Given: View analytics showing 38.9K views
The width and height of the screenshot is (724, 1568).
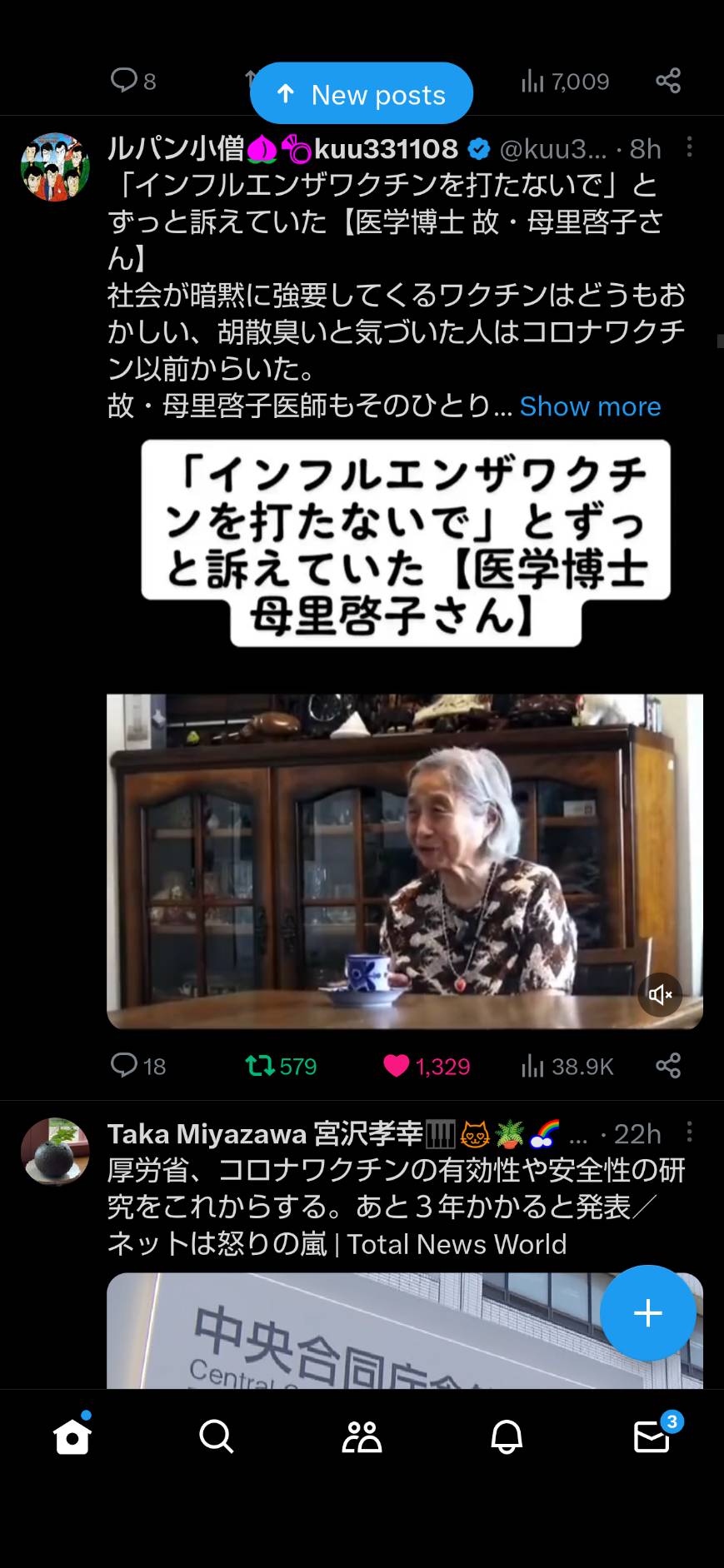Looking at the screenshot, I should 567,1066.
